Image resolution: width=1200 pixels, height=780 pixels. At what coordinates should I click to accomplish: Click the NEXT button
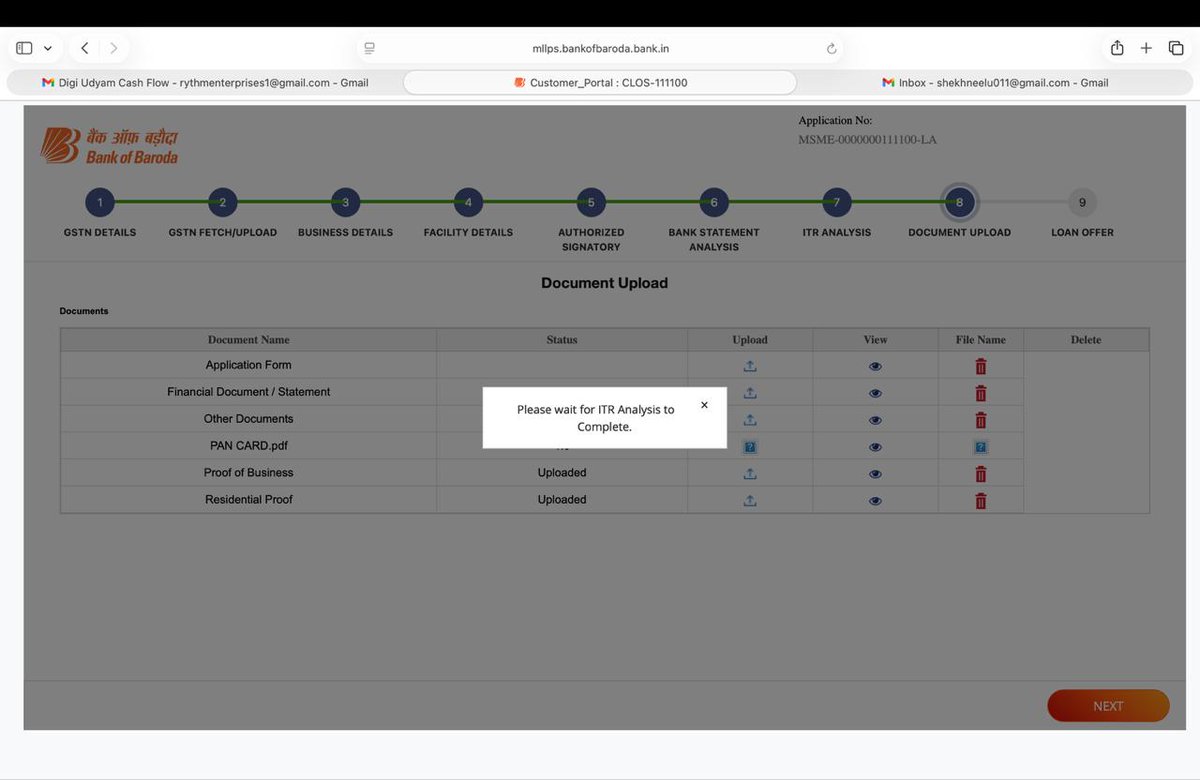tap(1108, 706)
